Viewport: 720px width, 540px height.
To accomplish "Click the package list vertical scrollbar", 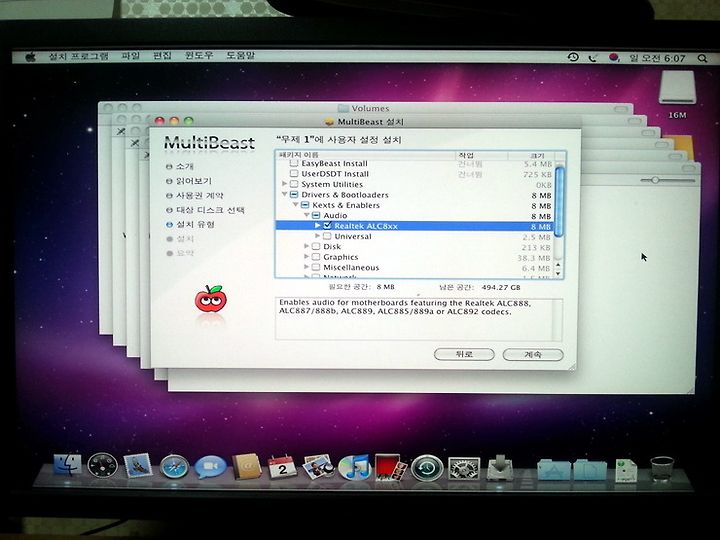I will 559,202.
